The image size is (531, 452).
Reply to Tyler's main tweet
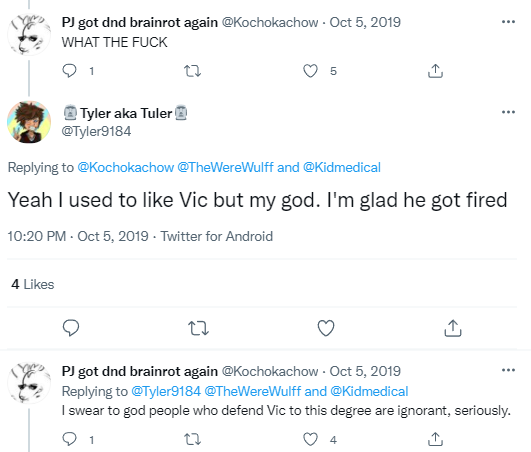click(71, 328)
